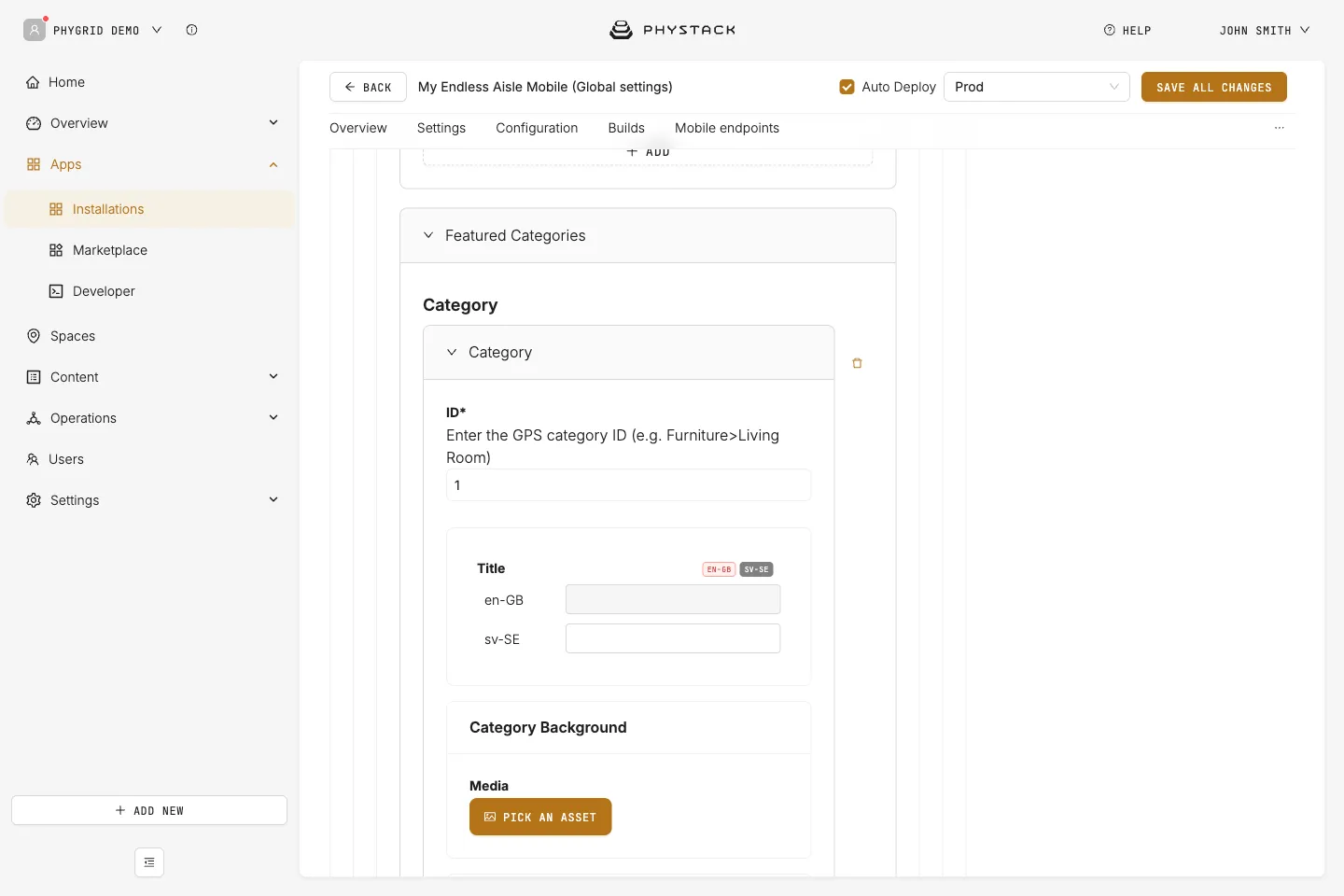Open the three-dots more options menu
The height and width of the screenshot is (896, 1344).
click(1280, 128)
